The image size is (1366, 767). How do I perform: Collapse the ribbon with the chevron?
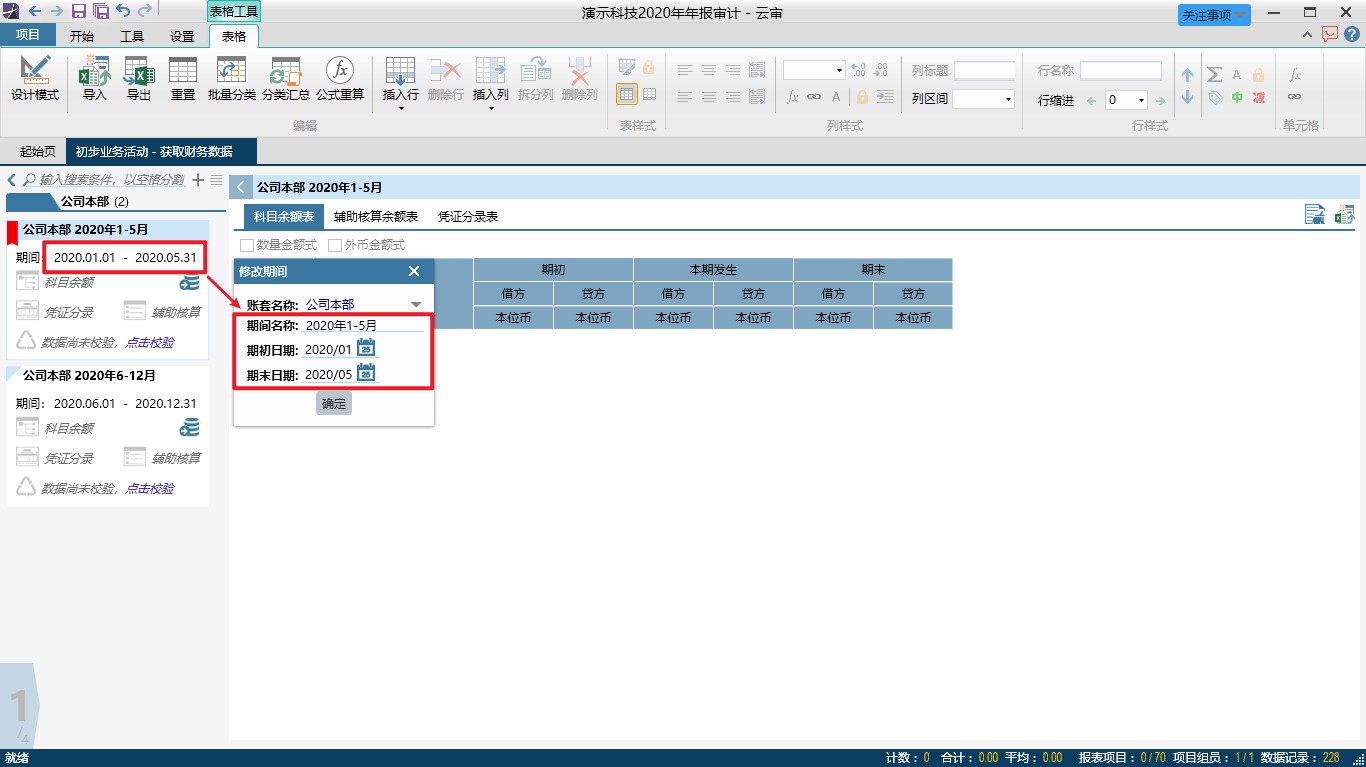click(1307, 35)
